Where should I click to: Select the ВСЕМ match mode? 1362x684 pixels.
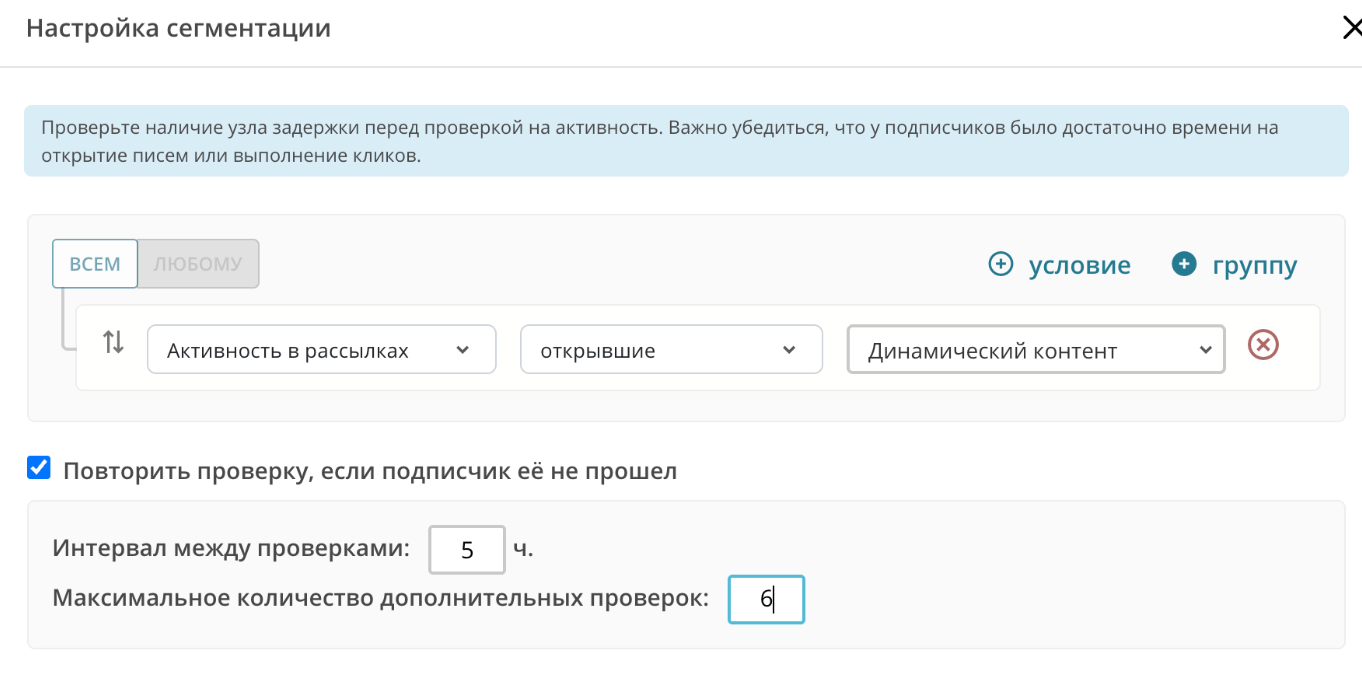click(95, 264)
